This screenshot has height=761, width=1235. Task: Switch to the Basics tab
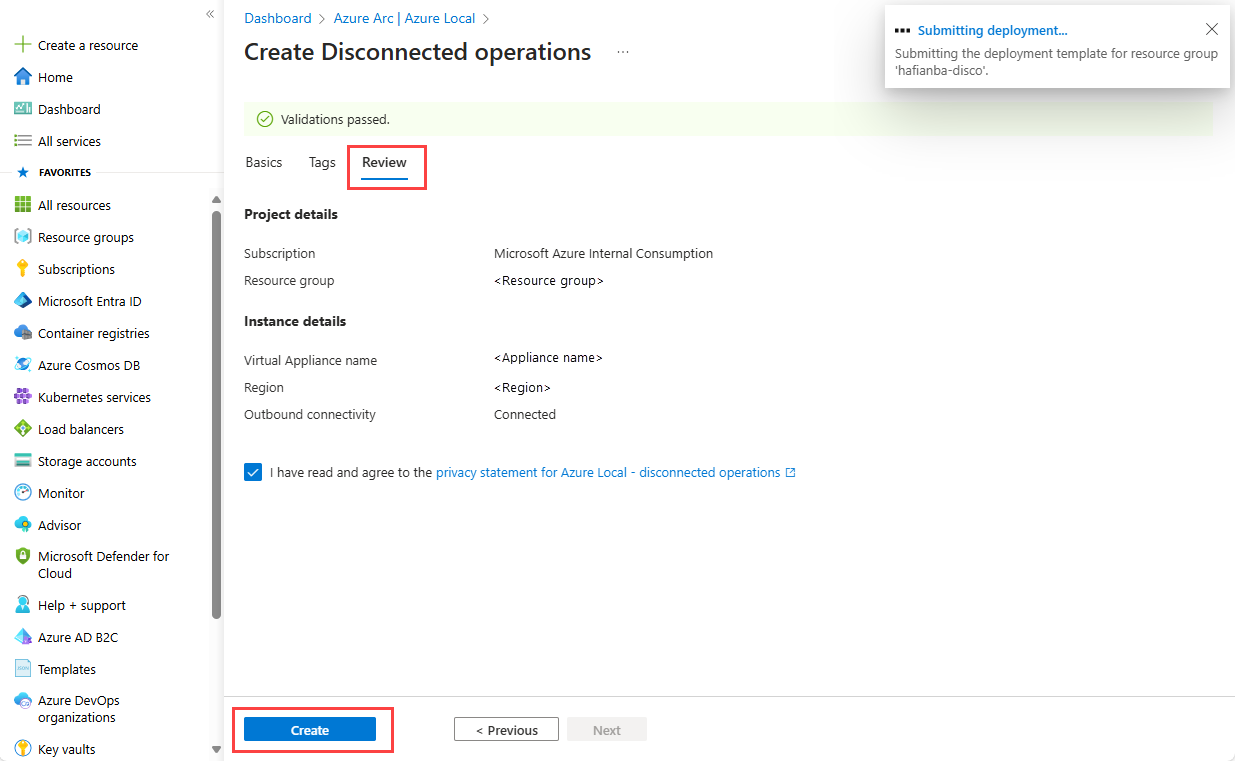pyautogui.click(x=264, y=162)
